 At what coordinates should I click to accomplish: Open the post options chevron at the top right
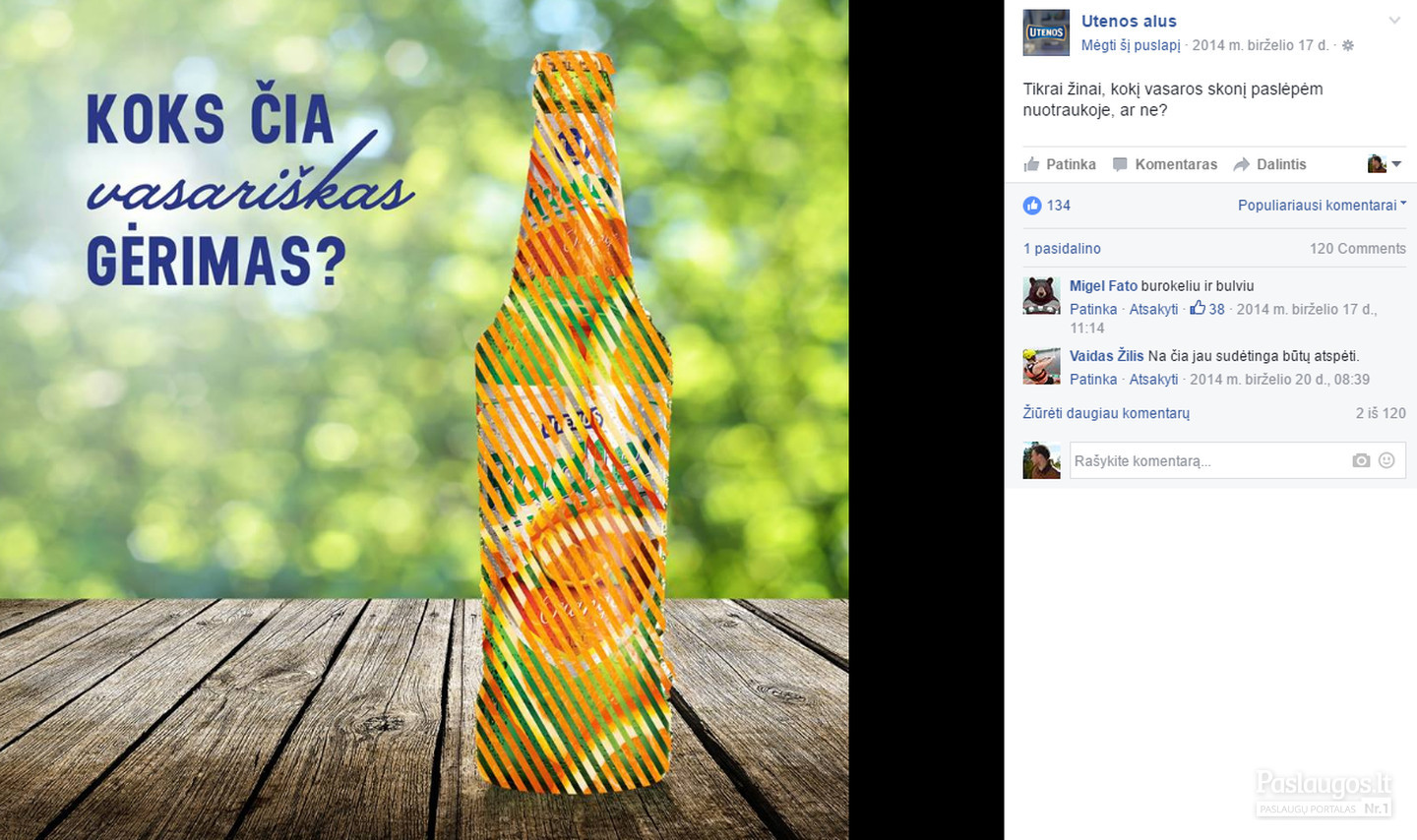[x=1394, y=21]
